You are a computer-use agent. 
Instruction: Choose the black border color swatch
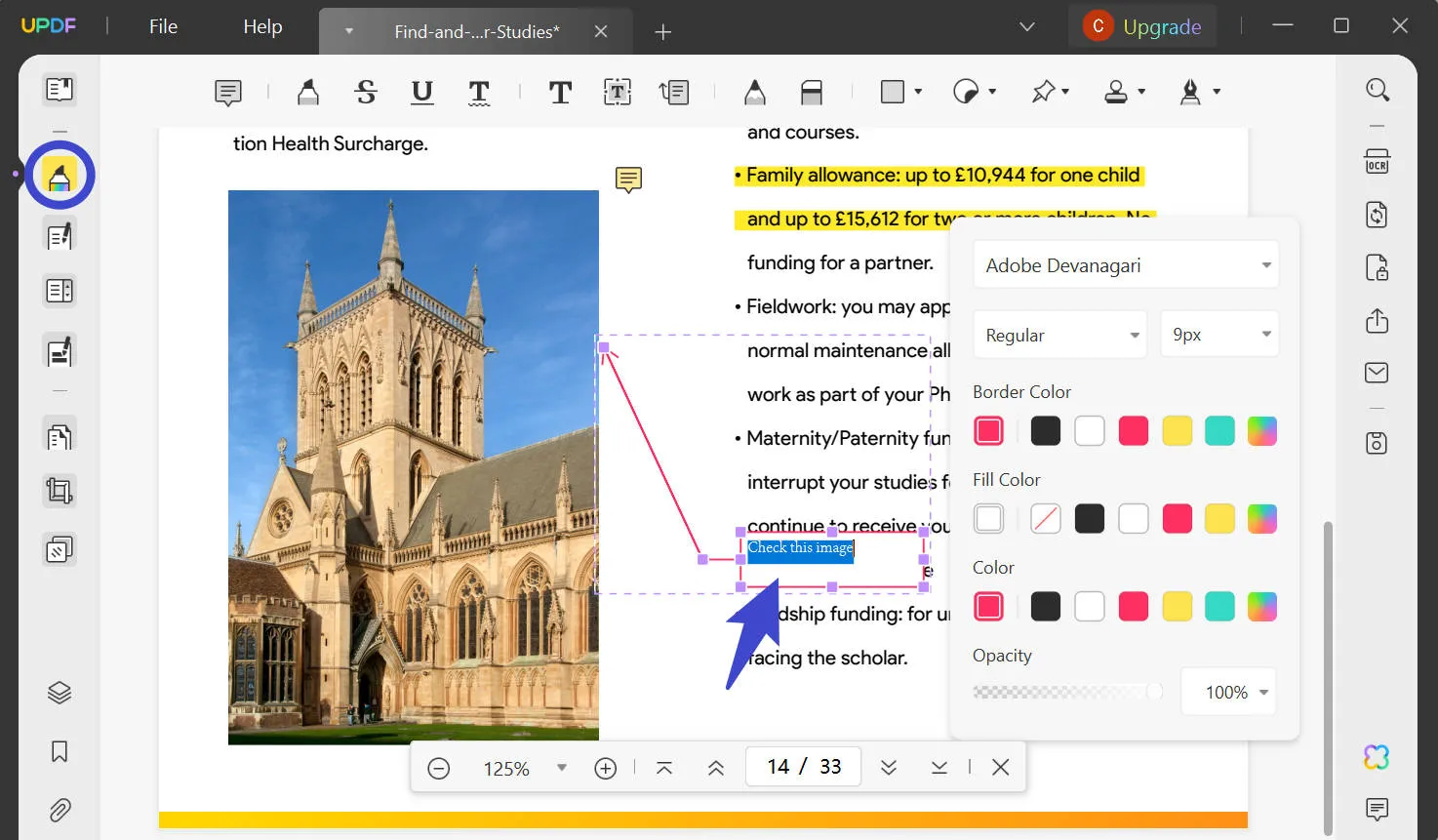(1045, 431)
